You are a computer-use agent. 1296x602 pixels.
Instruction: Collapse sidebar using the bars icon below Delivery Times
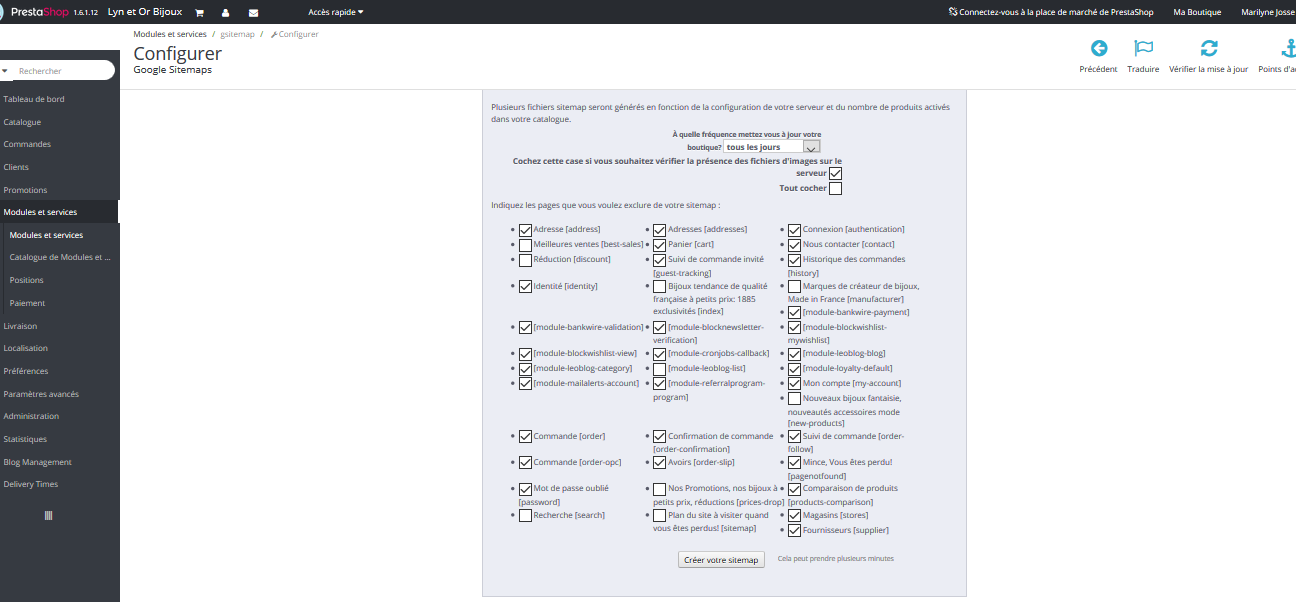click(x=48, y=515)
